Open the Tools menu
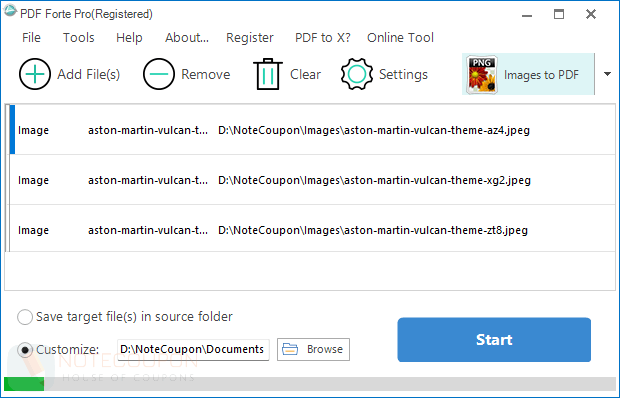The height and width of the screenshot is (398, 620). click(x=79, y=38)
